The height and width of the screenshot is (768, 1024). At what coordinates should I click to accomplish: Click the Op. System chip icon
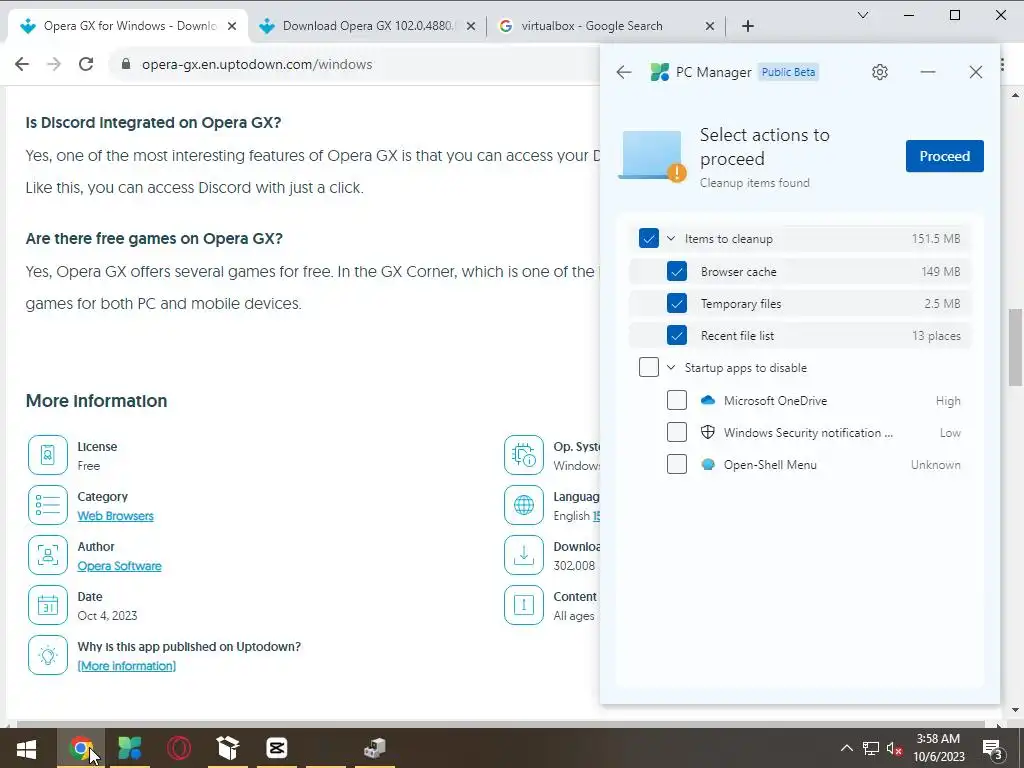point(524,455)
